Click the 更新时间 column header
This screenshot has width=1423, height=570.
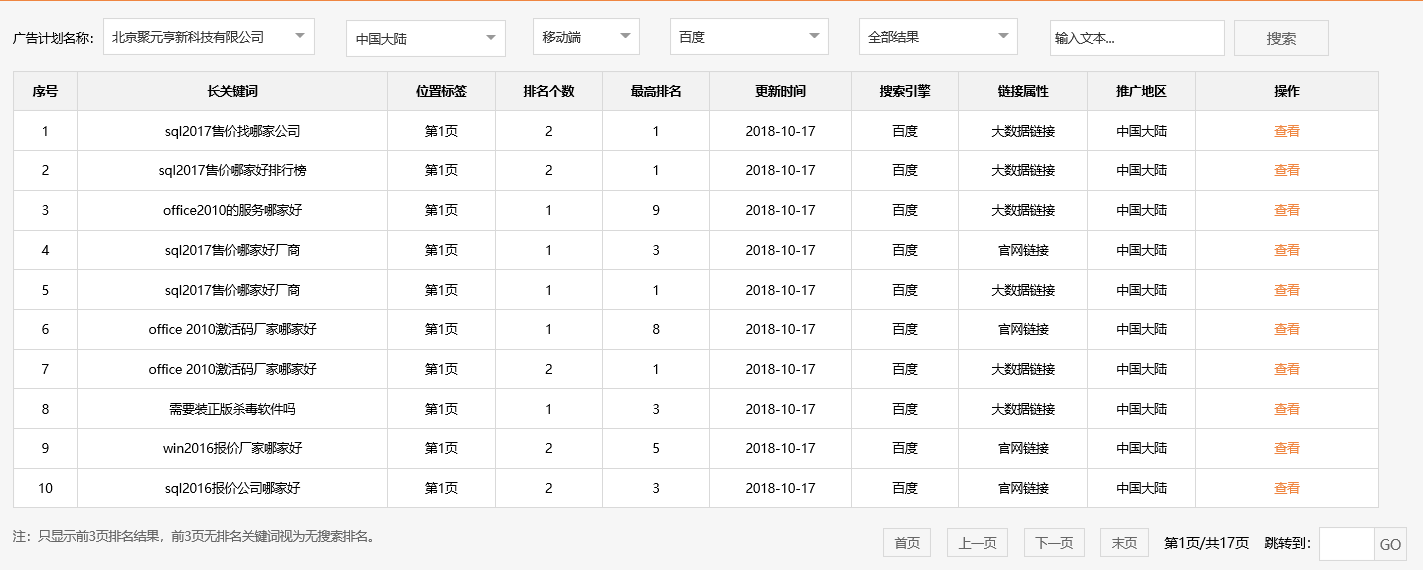pos(780,91)
